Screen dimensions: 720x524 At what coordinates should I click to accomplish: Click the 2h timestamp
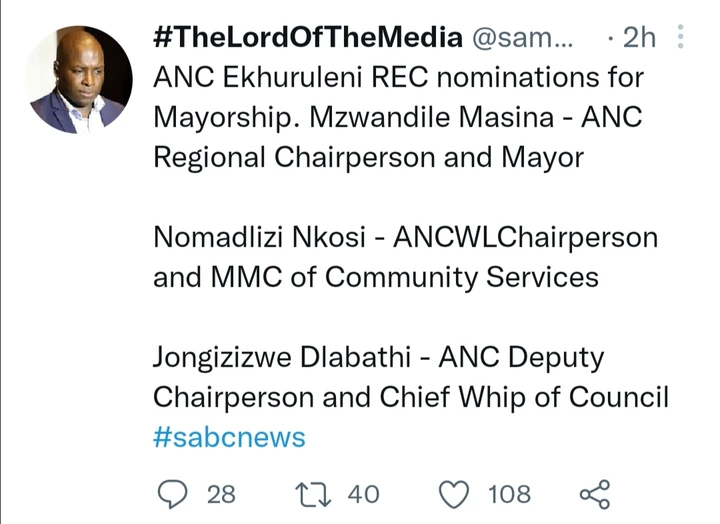[639, 37]
